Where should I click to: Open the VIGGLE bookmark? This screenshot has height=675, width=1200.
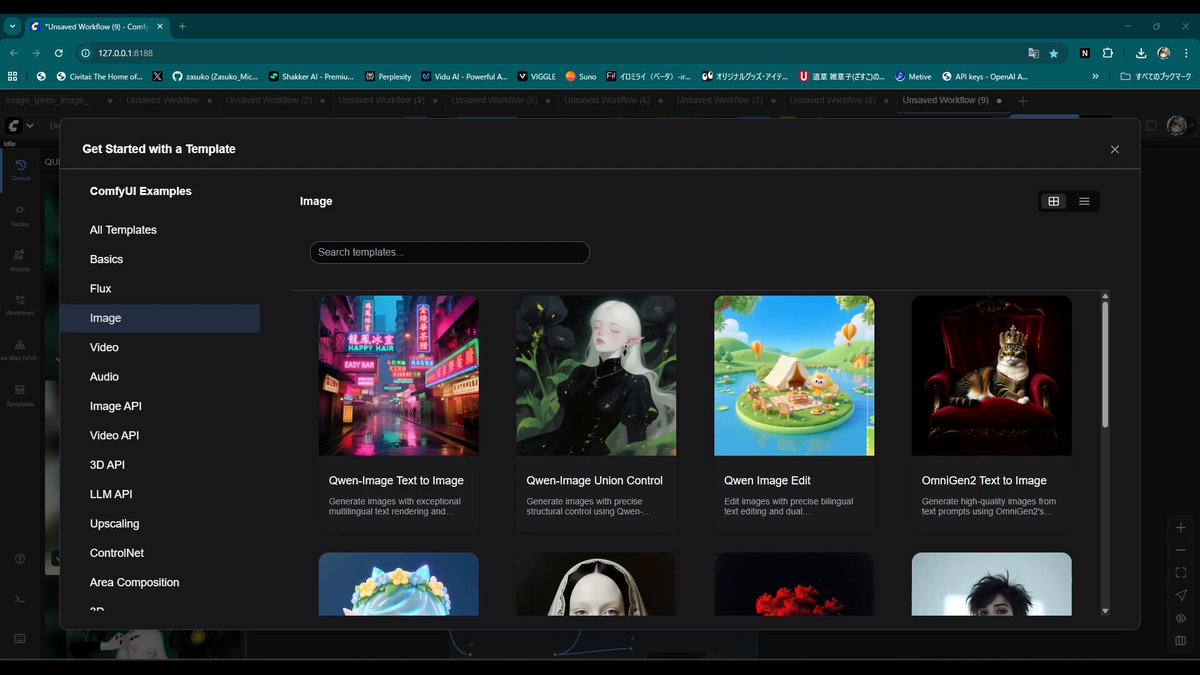coord(536,76)
